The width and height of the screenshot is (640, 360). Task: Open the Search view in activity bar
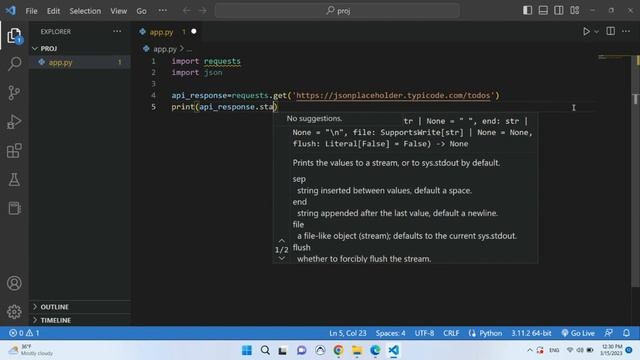point(14,64)
